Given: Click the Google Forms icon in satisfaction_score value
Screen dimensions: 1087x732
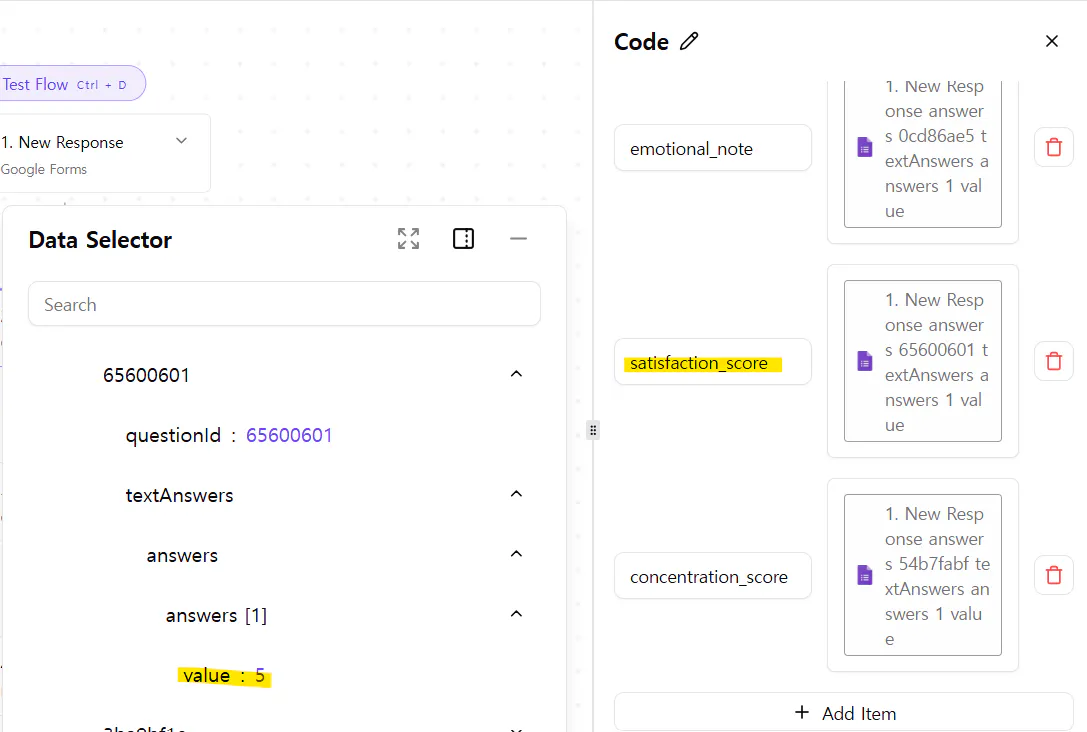Looking at the screenshot, I should coord(865,361).
